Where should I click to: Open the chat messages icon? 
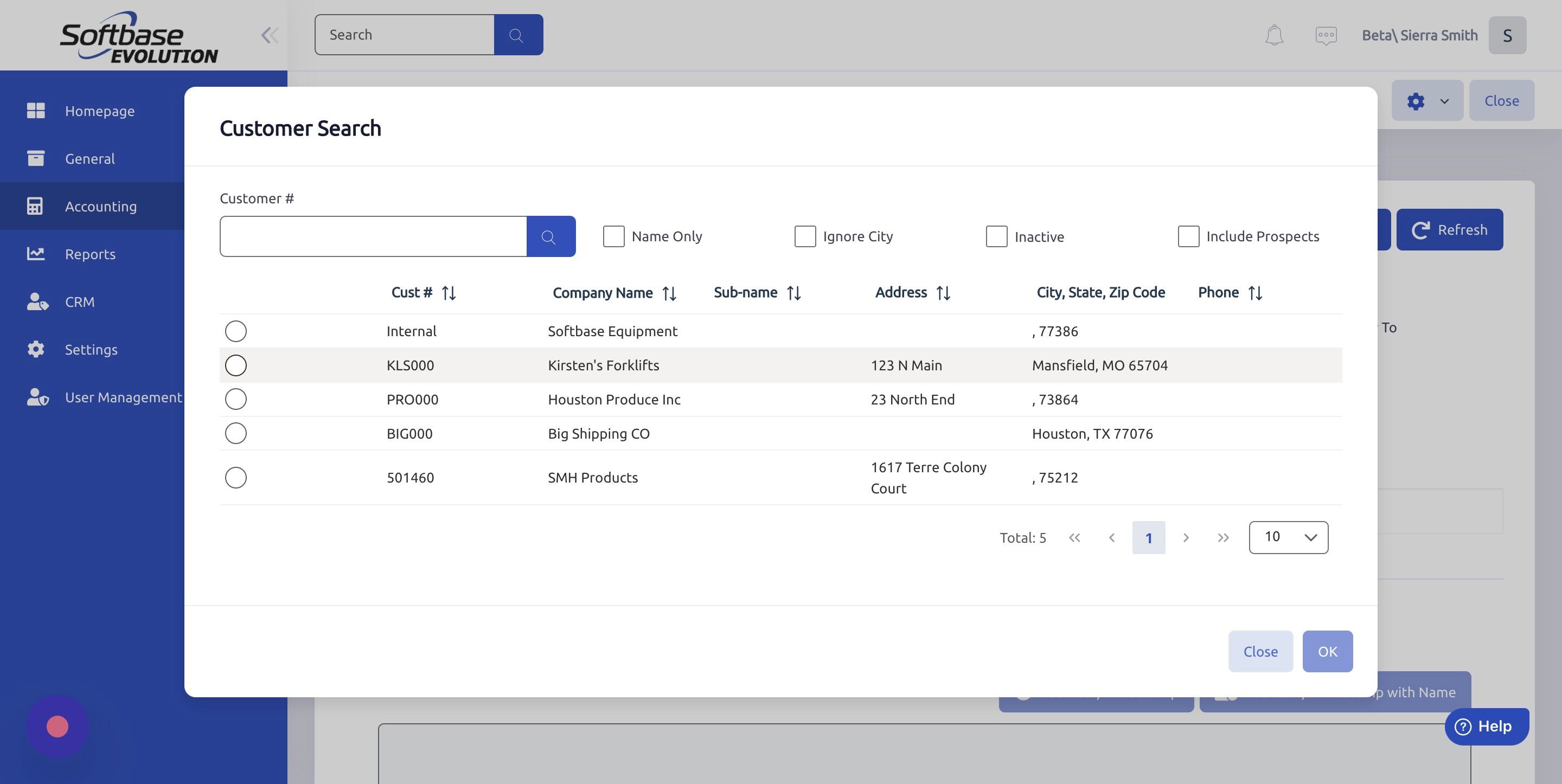point(1326,35)
